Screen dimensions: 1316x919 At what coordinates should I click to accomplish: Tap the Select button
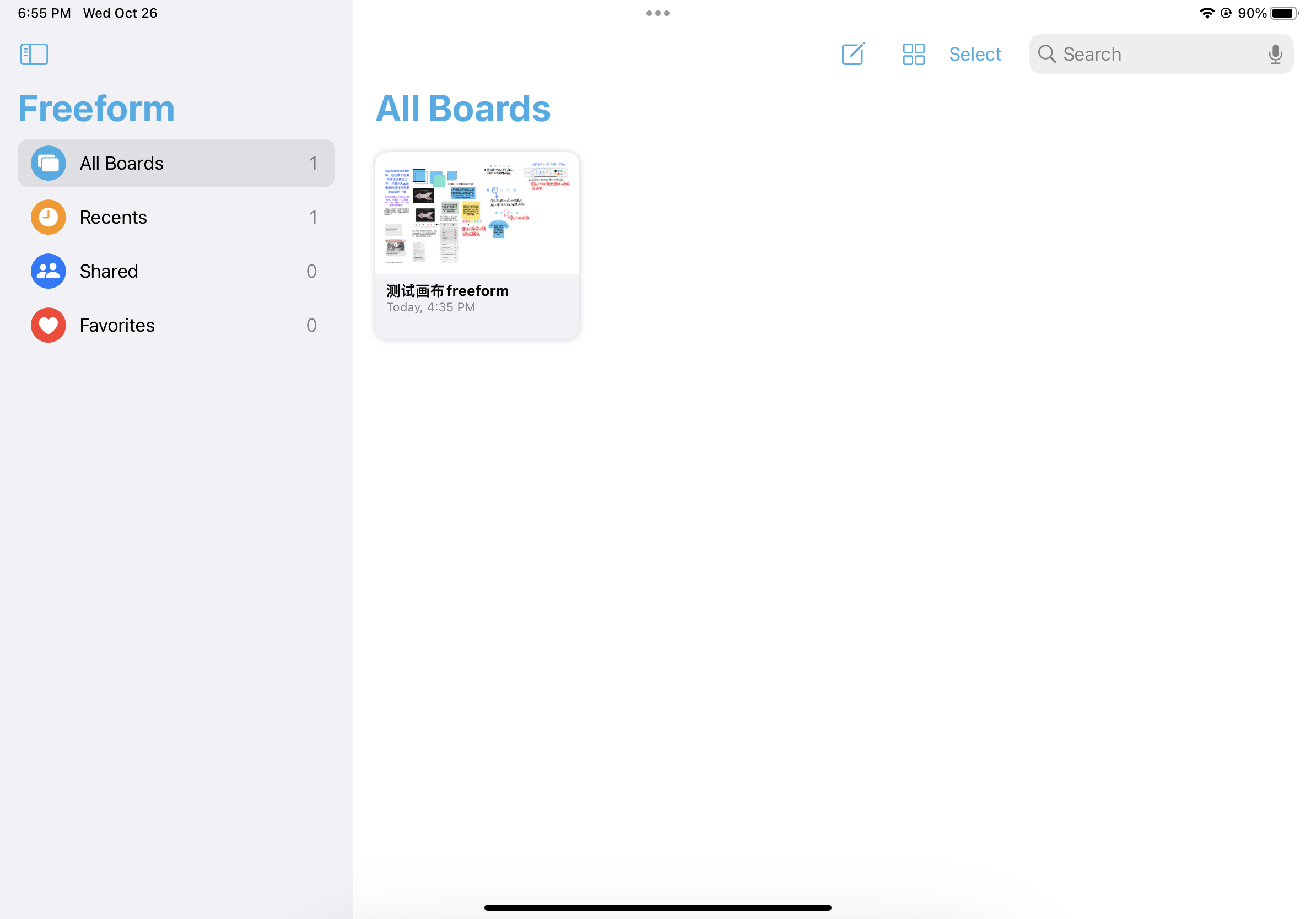975,54
